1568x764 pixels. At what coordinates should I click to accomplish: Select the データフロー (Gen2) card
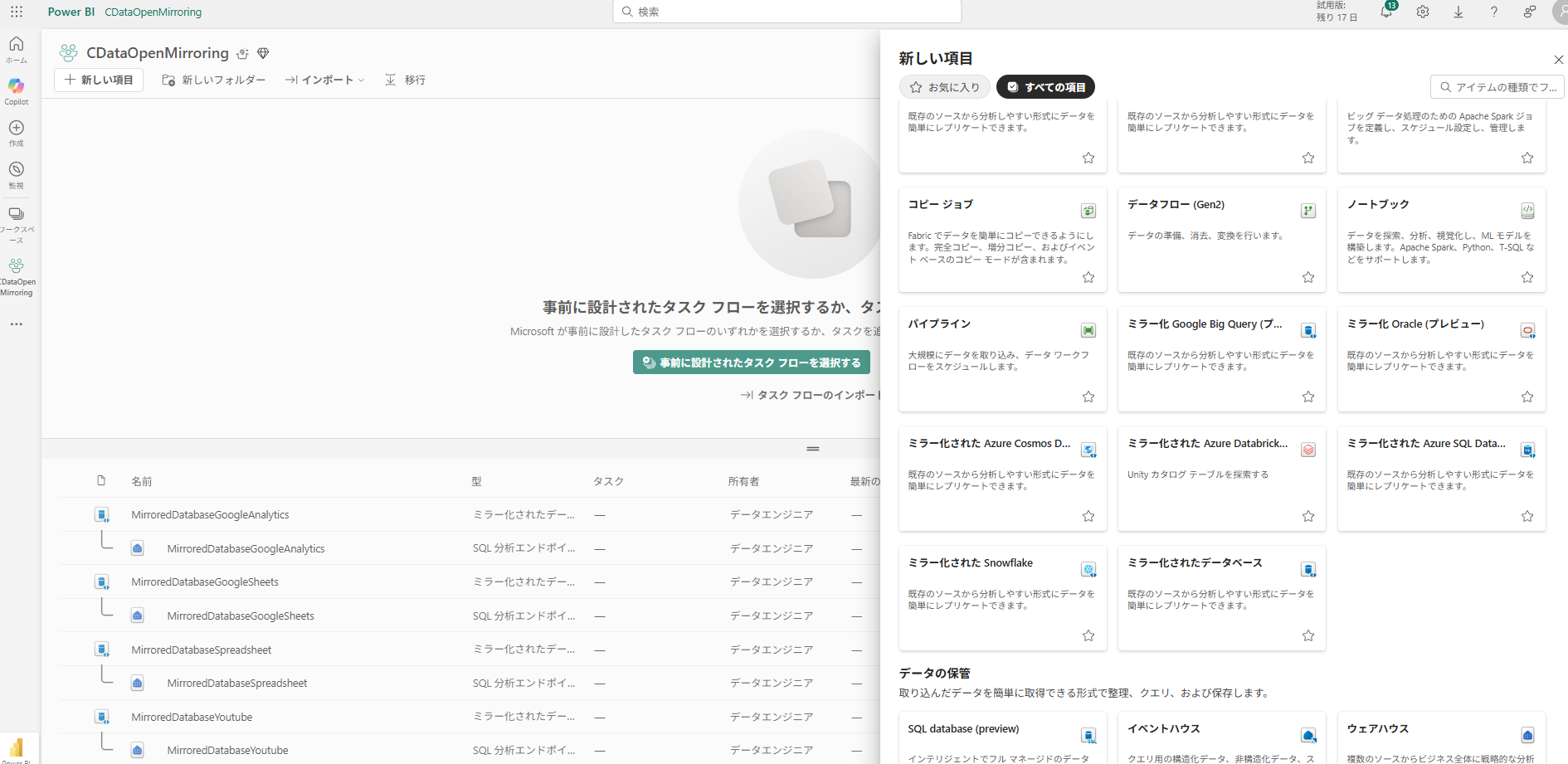tap(1222, 240)
